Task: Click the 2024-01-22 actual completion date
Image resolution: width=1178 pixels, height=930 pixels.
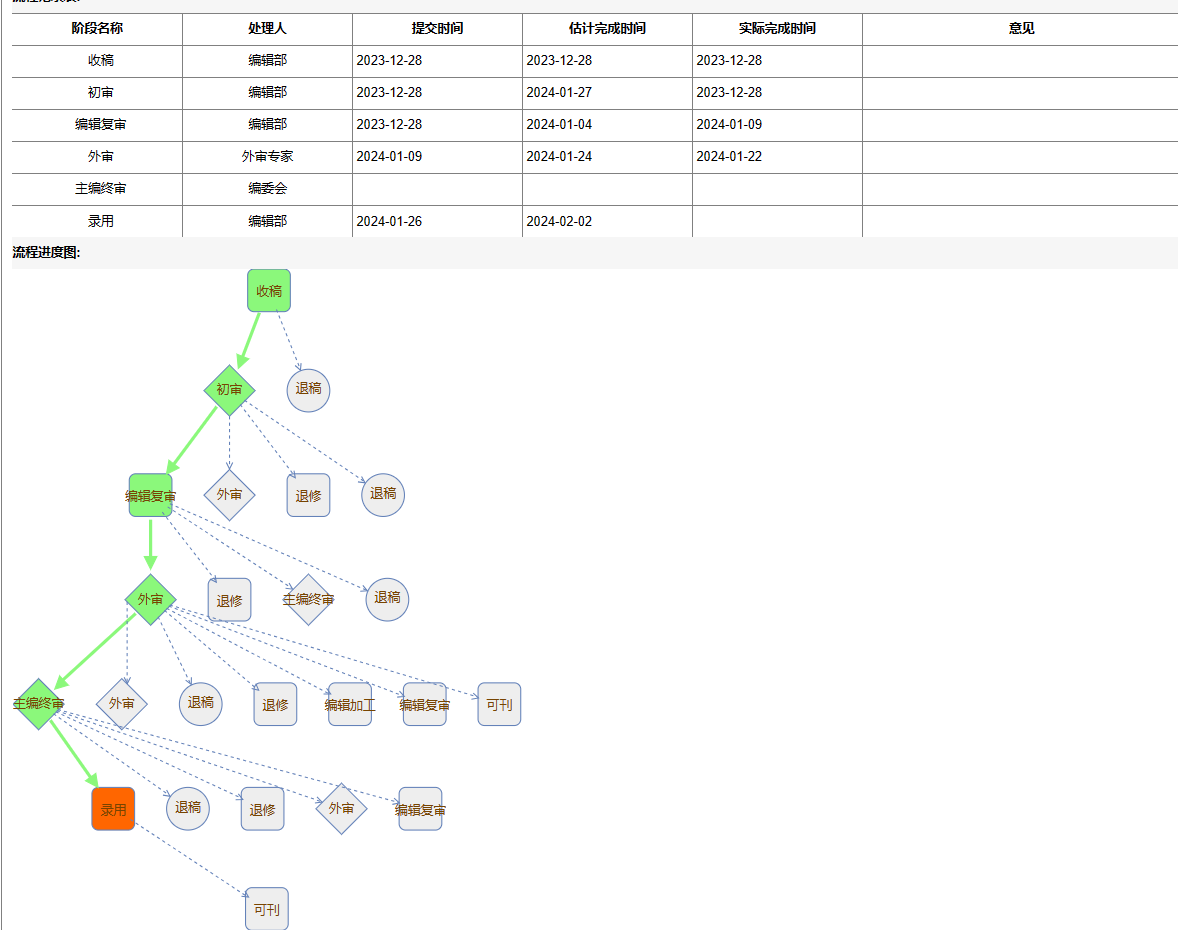Action: click(x=729, y=157)
